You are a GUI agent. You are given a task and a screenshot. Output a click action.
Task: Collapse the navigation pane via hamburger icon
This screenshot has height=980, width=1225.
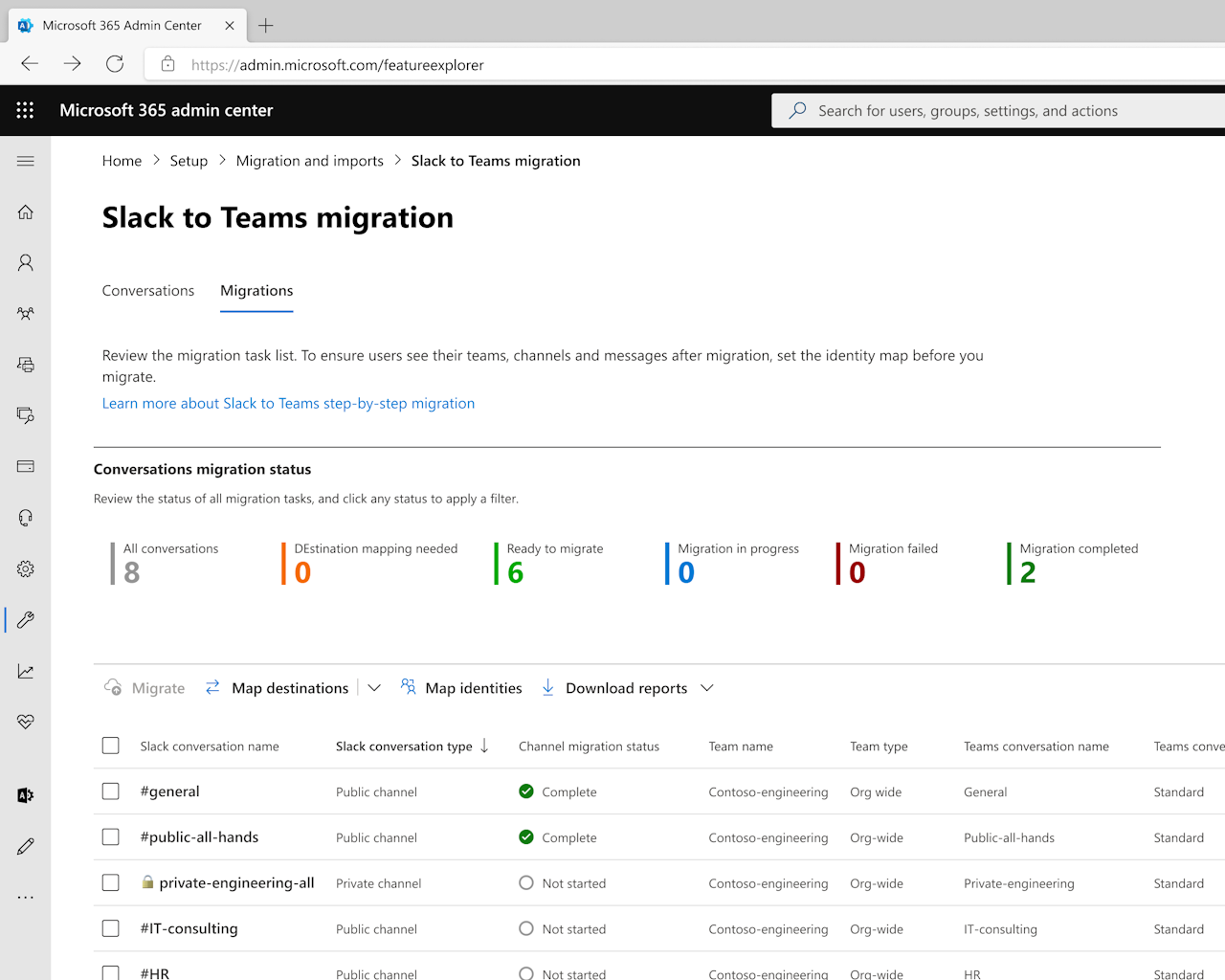[x=25, y=161]
